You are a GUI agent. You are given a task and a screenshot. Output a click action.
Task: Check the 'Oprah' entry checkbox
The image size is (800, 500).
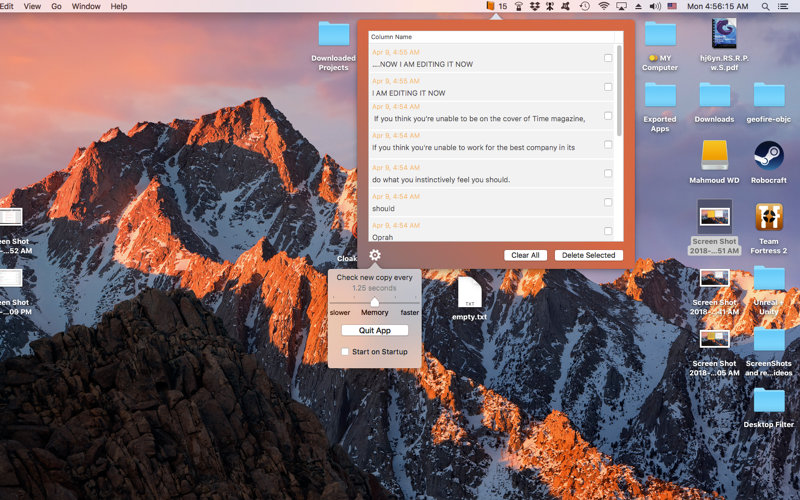[608, 231]
